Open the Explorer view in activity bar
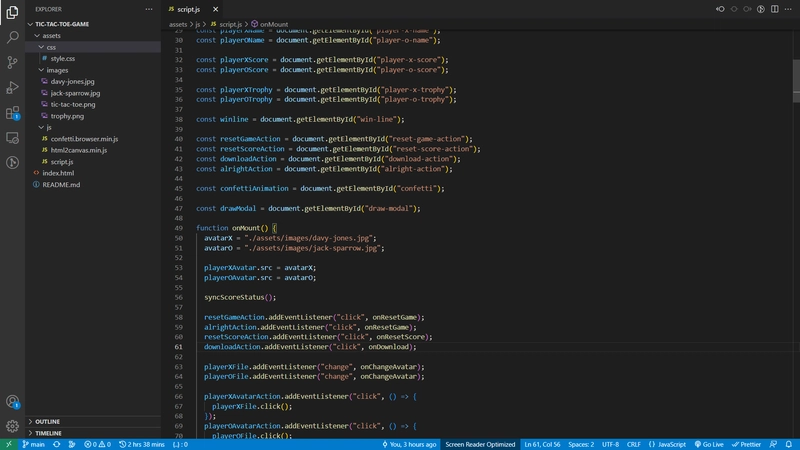 12,12
